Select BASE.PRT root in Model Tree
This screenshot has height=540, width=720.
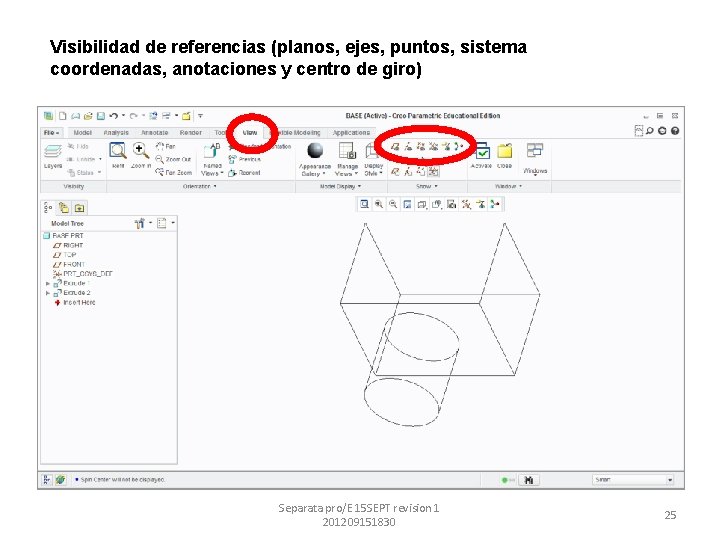63,236
